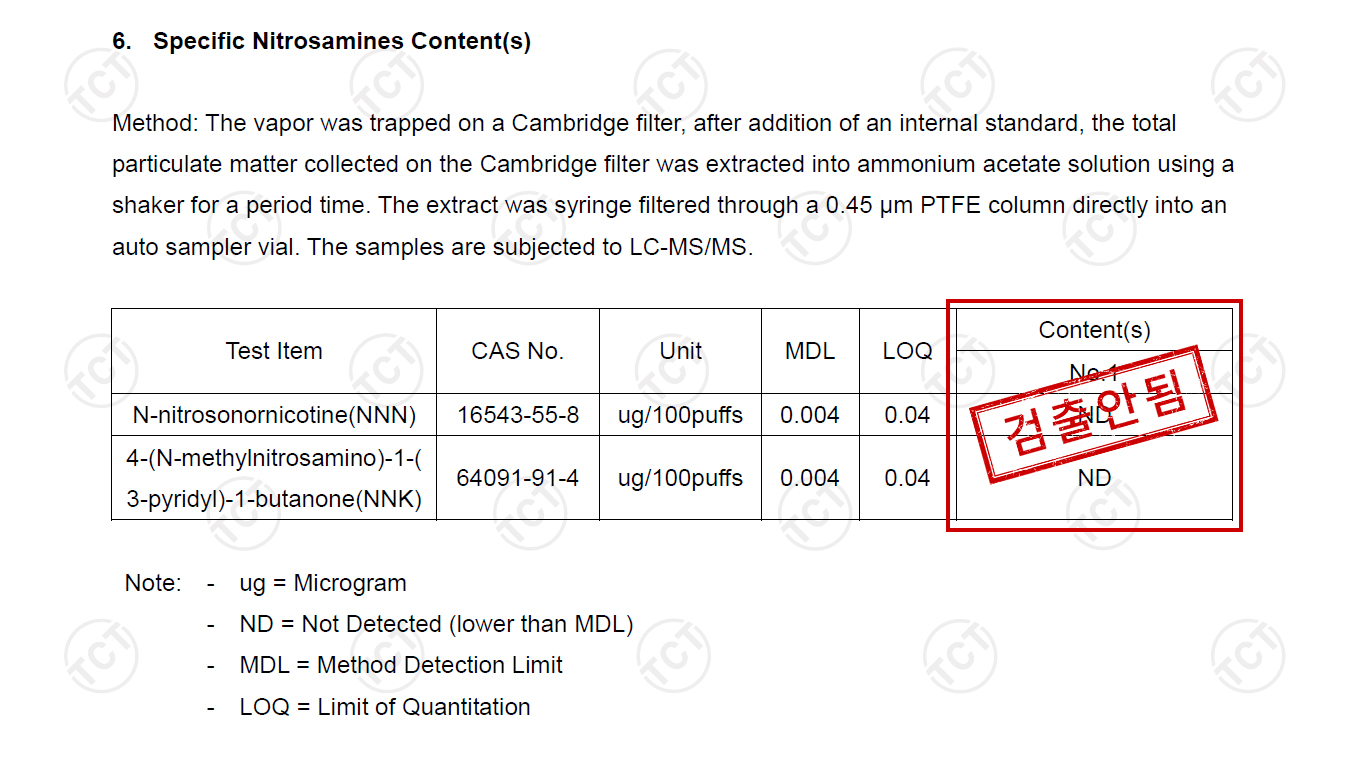
Task: Click the Content(s) column header
Action: pyautogui.click(x=1094, y=330)
